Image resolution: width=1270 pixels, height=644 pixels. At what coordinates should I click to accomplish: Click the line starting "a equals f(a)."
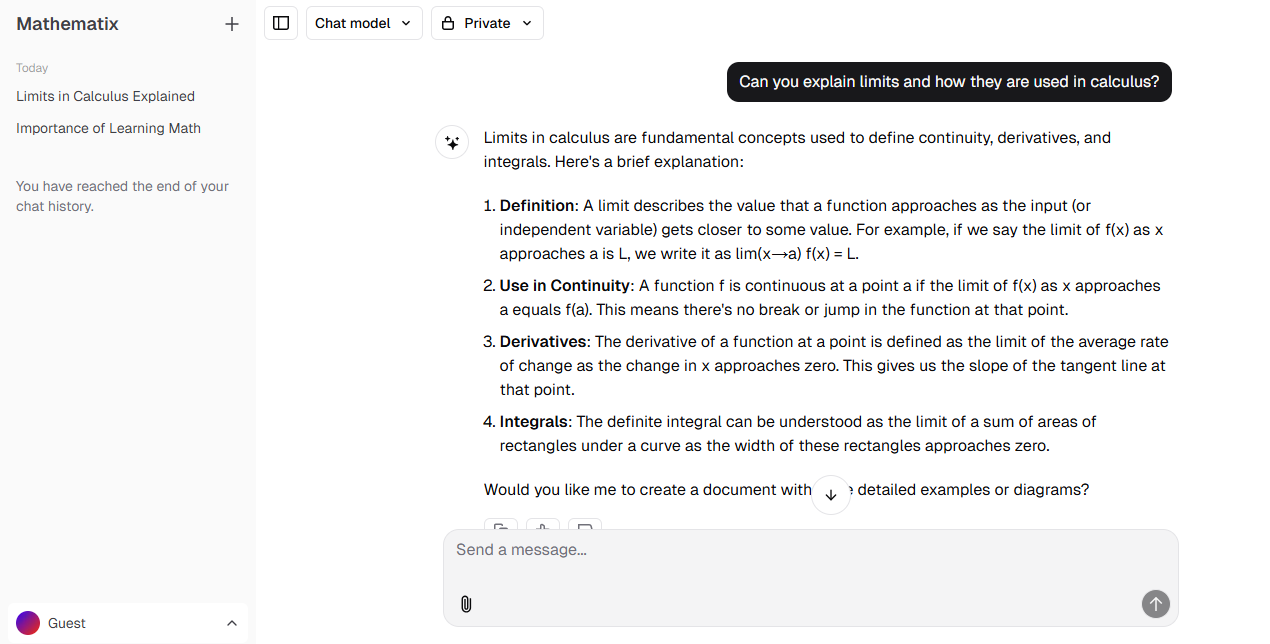[x=784, y=310]
